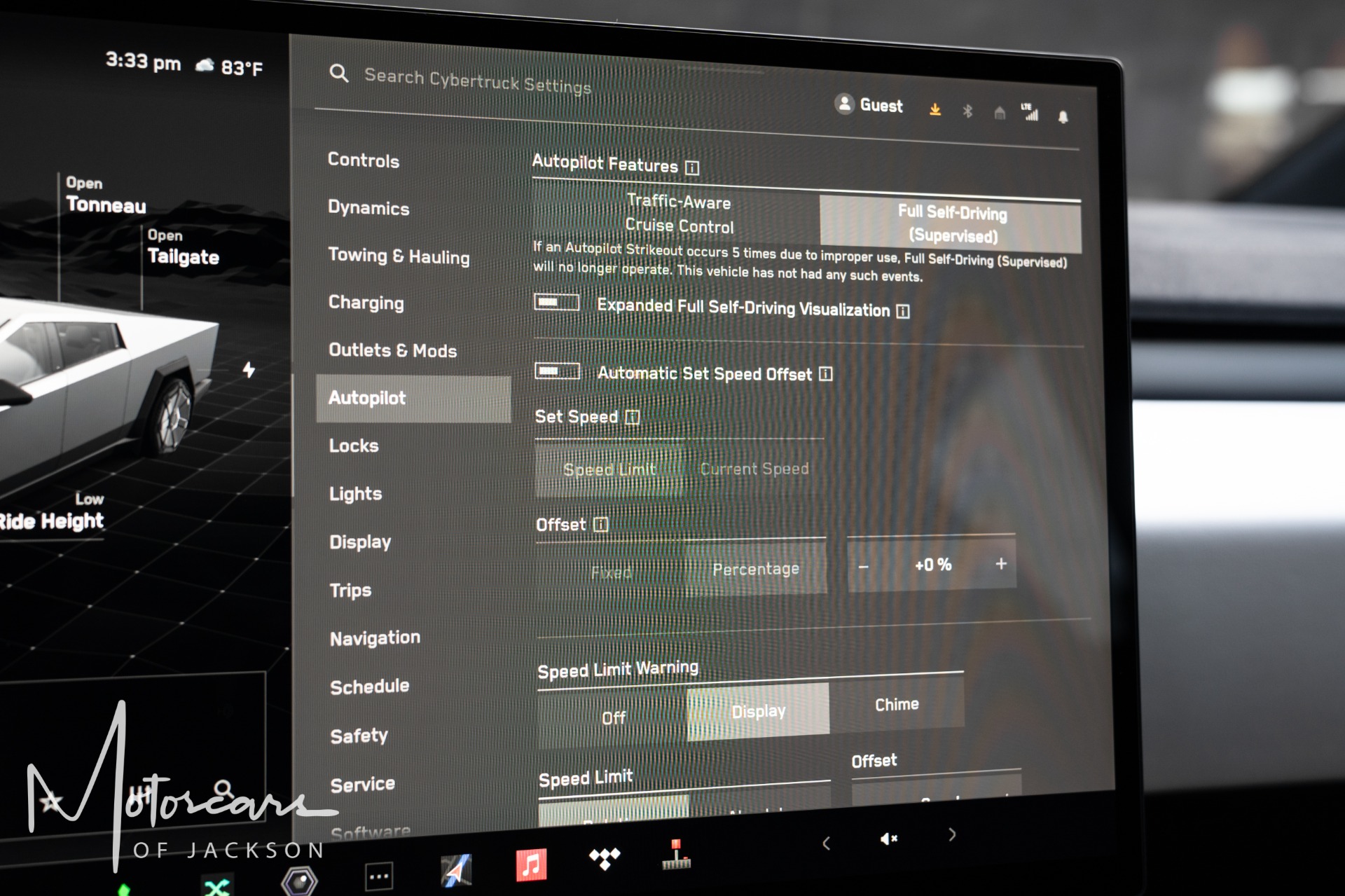
Task: Open Navigation settings menu
Action: [375, 638]
